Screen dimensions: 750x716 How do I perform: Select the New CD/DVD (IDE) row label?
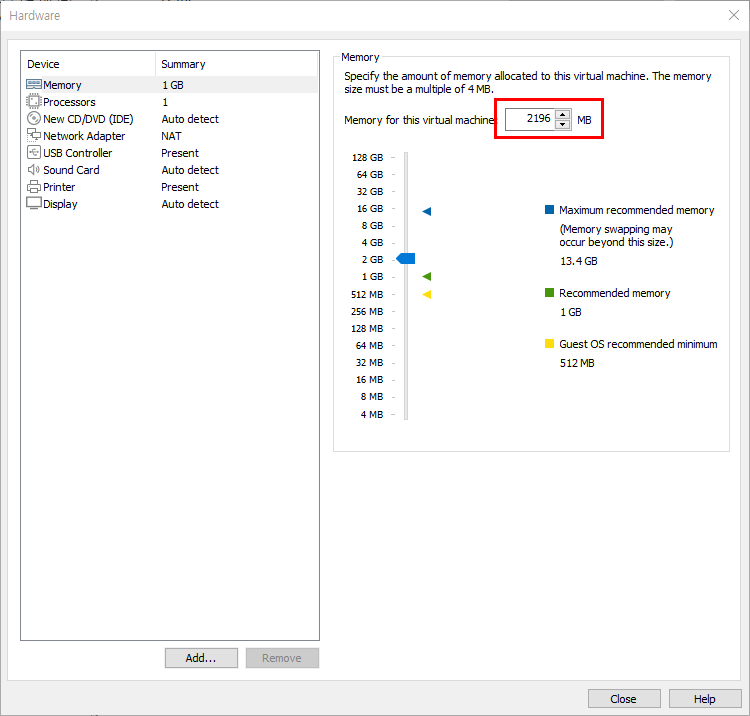pyautogui.click(x=88, y=119)
